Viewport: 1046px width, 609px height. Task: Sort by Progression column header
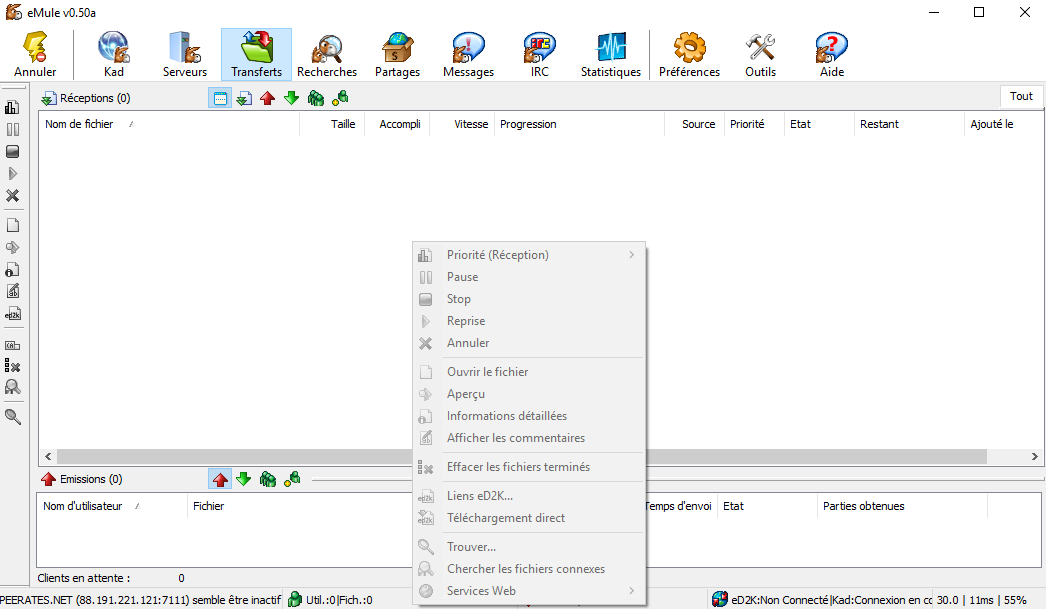pos(579,124)
